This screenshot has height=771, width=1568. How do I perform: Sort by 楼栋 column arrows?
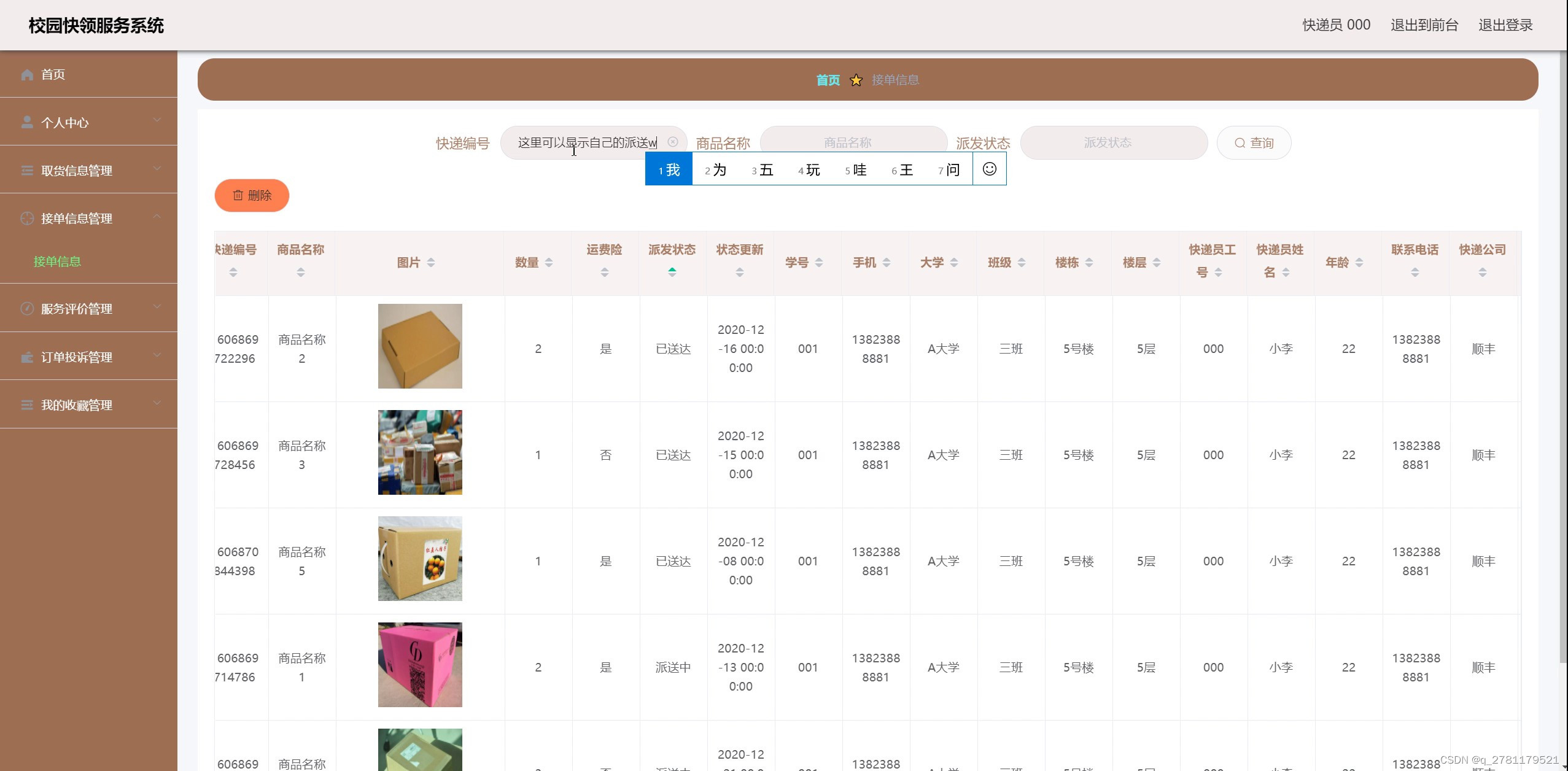[x=1089, y=262]
